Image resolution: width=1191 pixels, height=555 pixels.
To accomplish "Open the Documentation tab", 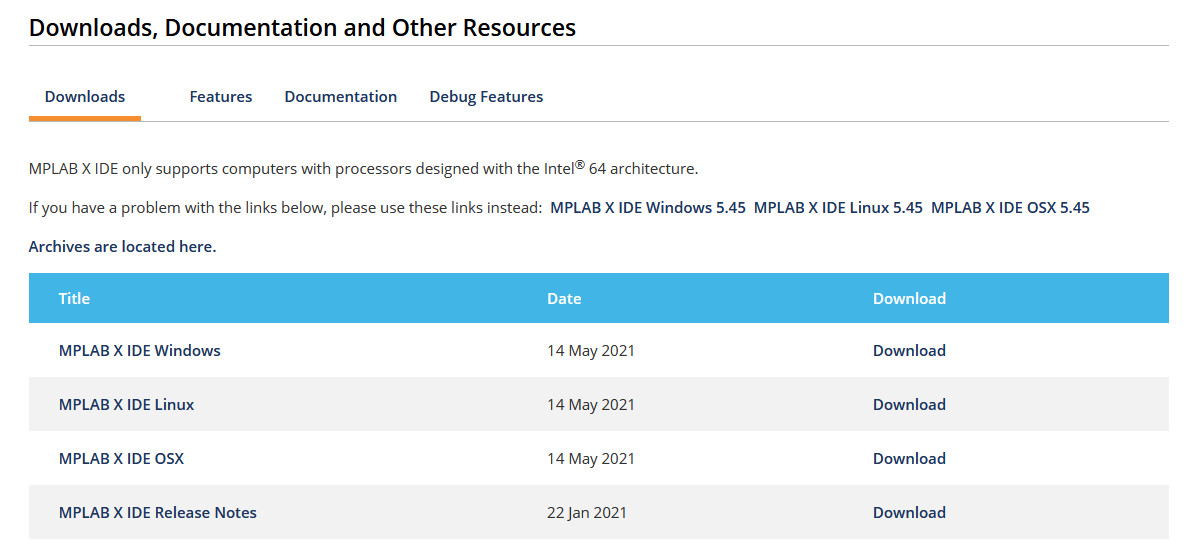I will (340, 97).
